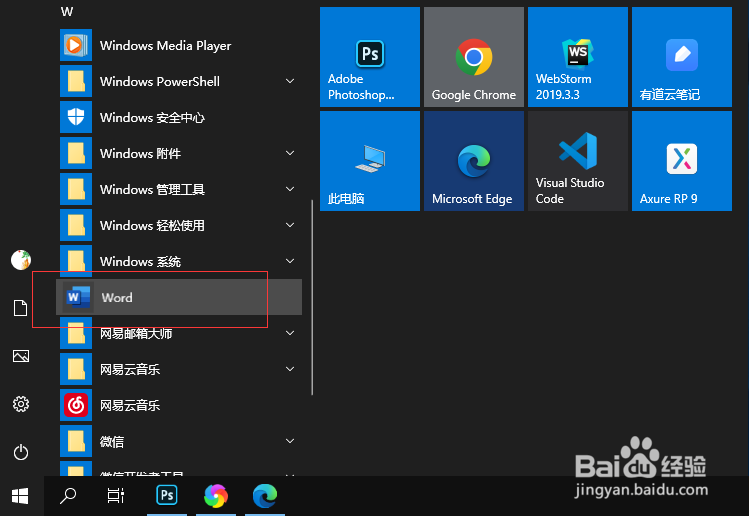This screenshot has width=749, height=516.
Task: Open the Windows 管理工具 folder
Action: [179, 189]
